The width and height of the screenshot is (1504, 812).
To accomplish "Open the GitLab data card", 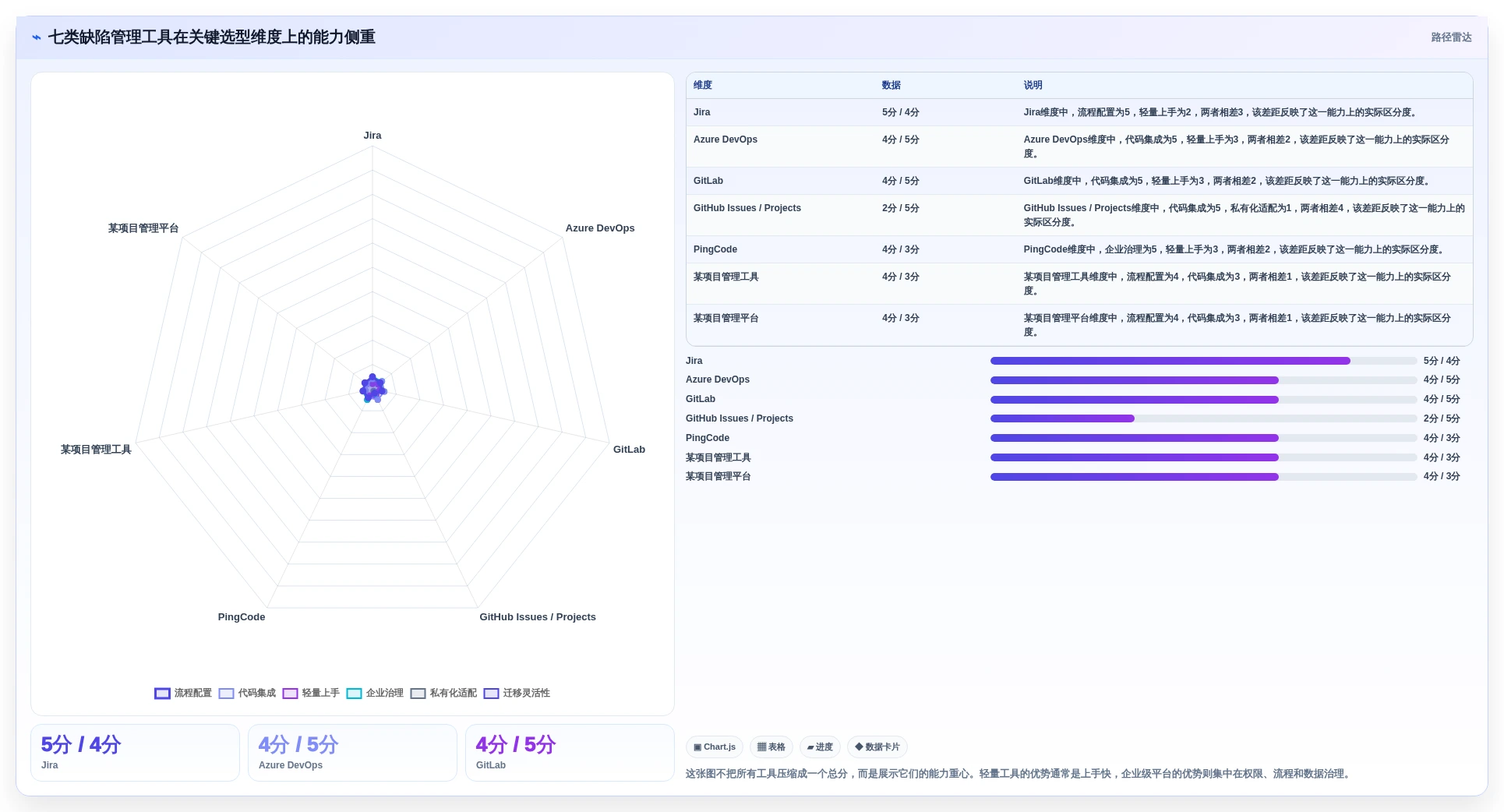I will pyautogui.click(x=570, y=753).
